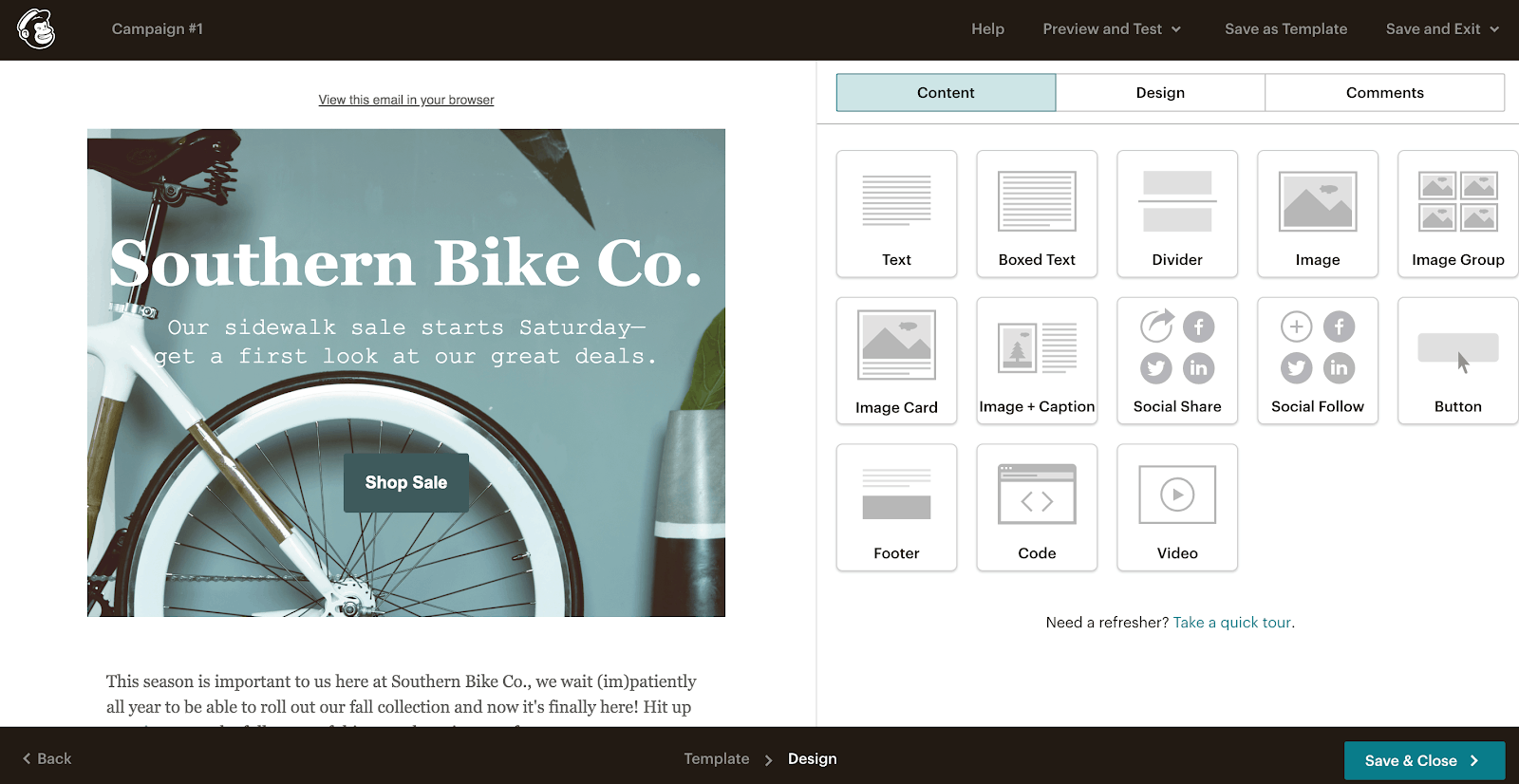Open the Help menu
Screen dimensions: 1519x784
987,29
